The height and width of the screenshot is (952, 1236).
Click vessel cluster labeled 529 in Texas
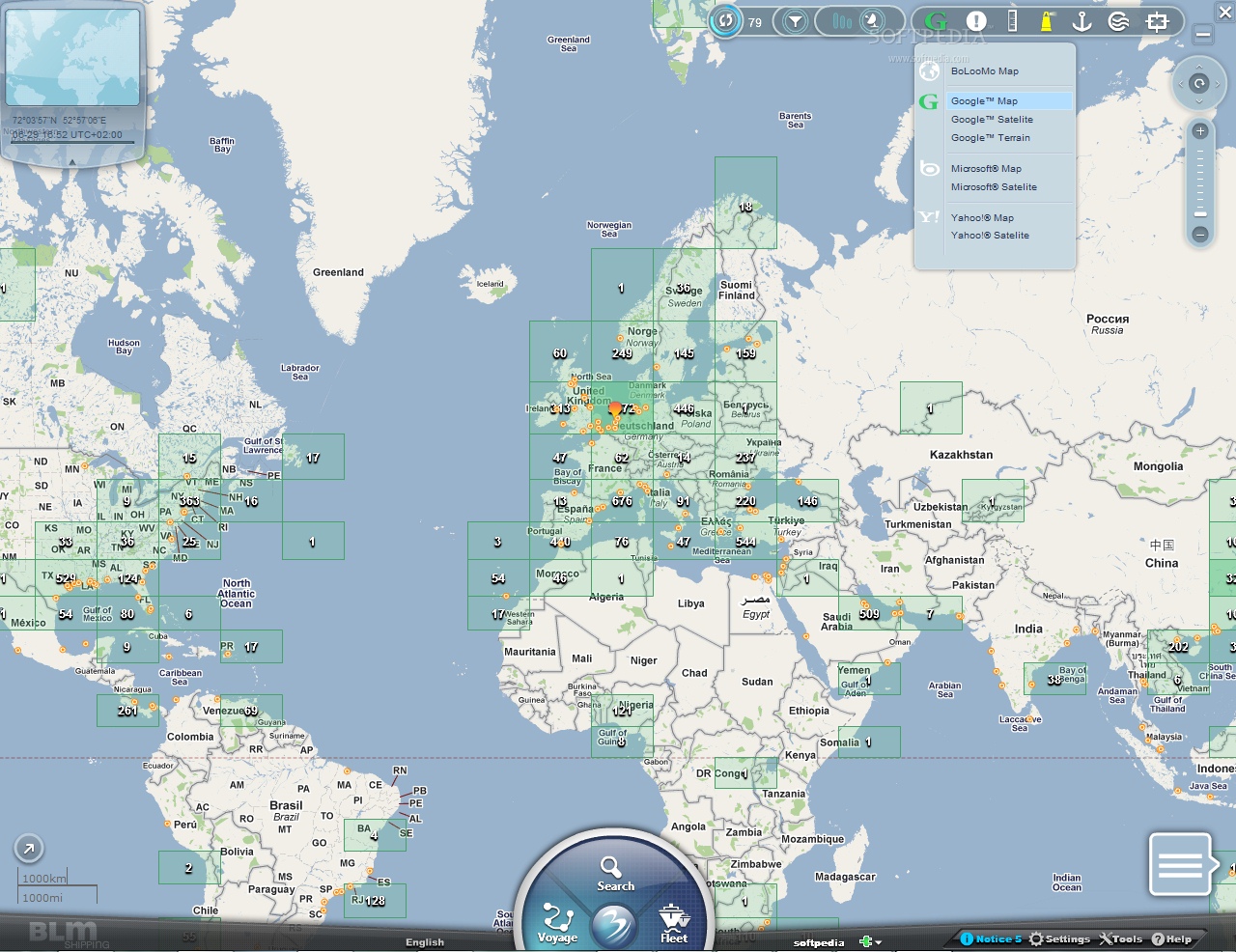pos(66,578)
